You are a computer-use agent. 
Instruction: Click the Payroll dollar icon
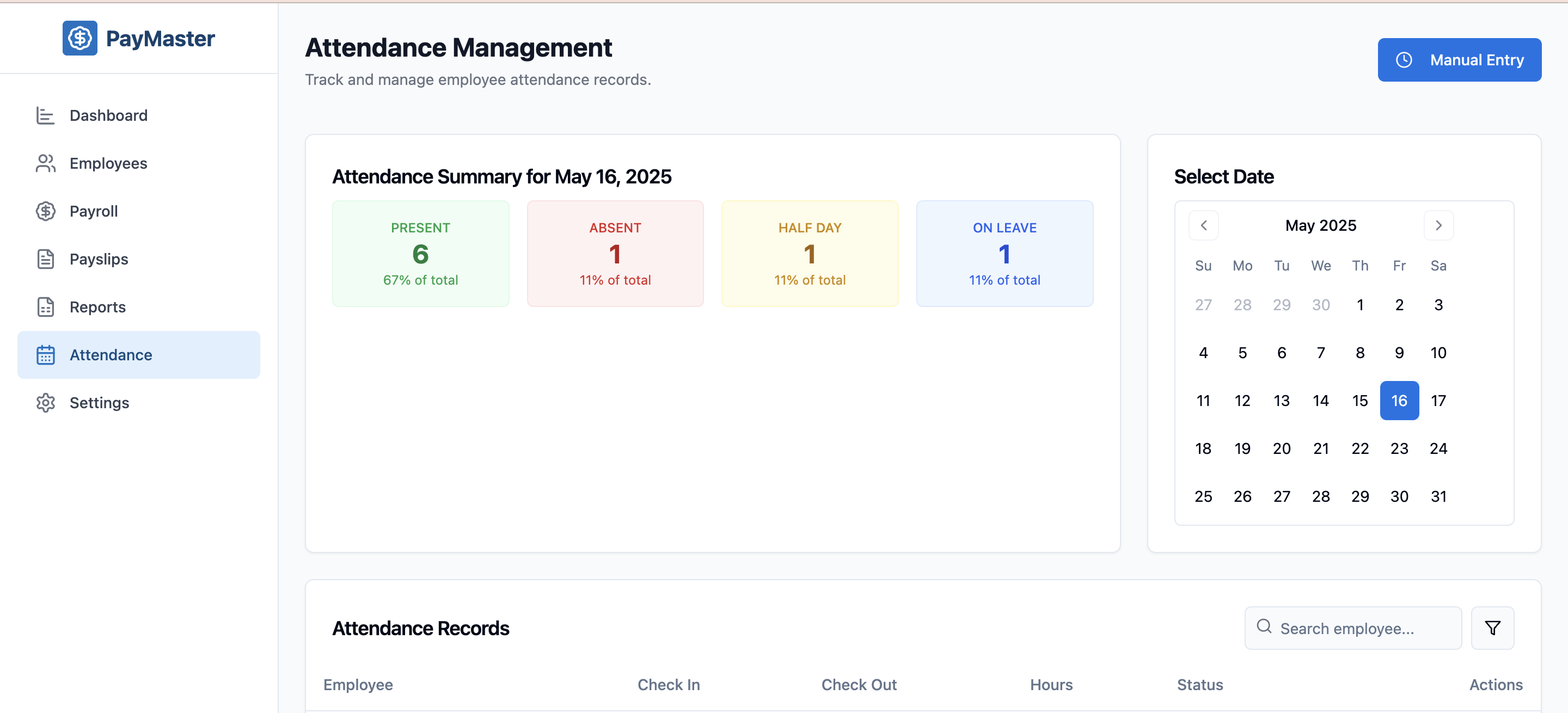coord(46,211)
